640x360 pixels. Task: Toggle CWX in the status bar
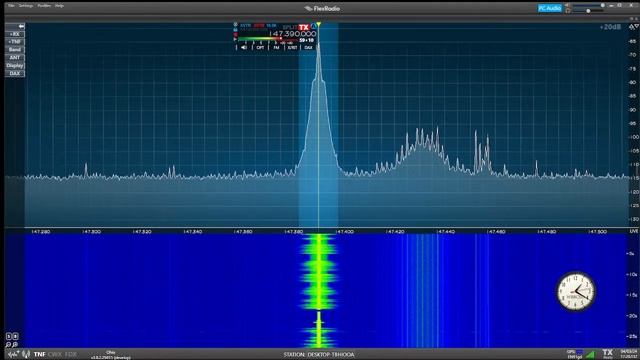click(55, 354)
